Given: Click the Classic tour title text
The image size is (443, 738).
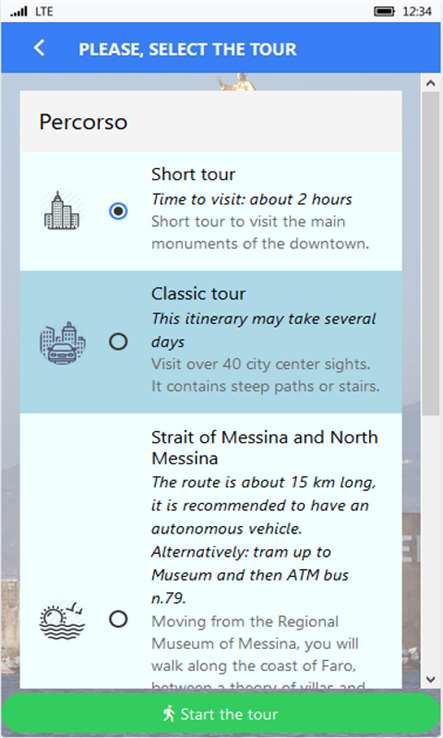Looking at the screenshot, I should click(198, 294).
